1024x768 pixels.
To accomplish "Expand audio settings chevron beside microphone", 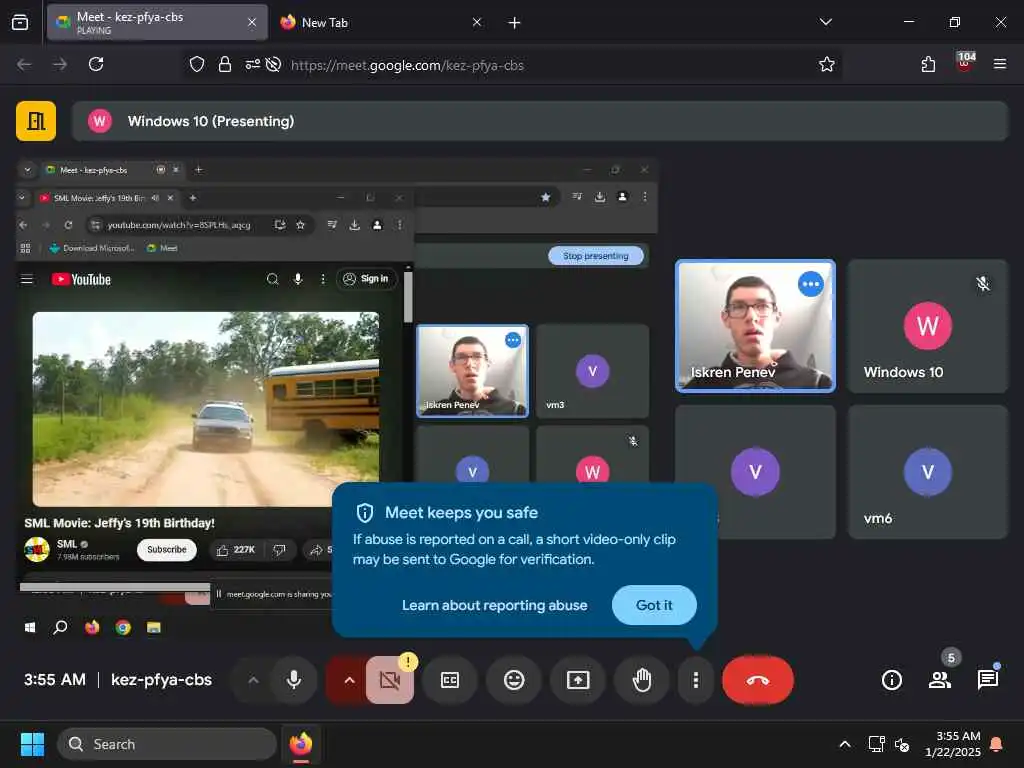I will point(253,680).
